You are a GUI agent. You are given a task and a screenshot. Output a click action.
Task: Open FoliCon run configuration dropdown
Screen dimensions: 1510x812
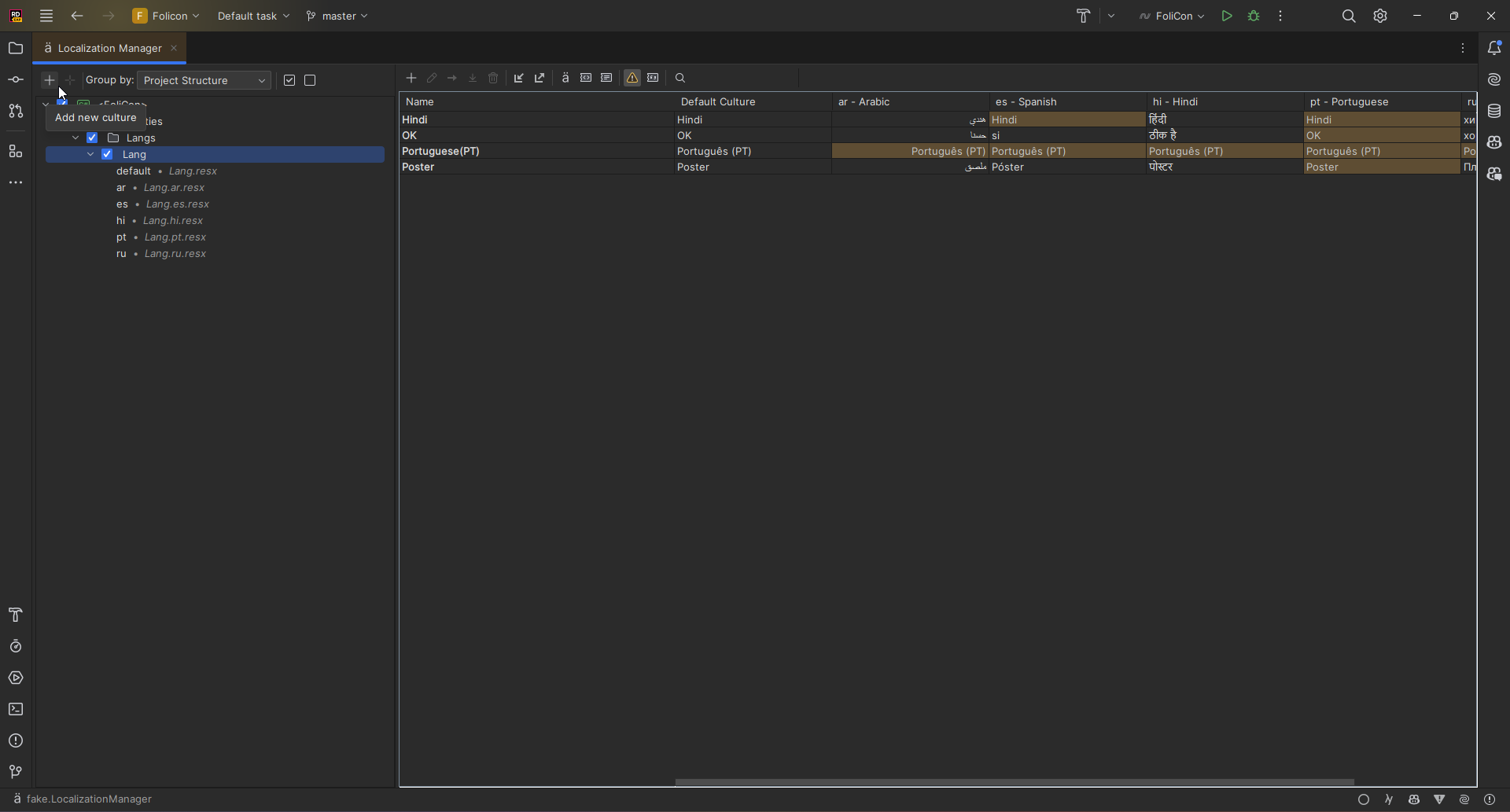[1172, 16]
